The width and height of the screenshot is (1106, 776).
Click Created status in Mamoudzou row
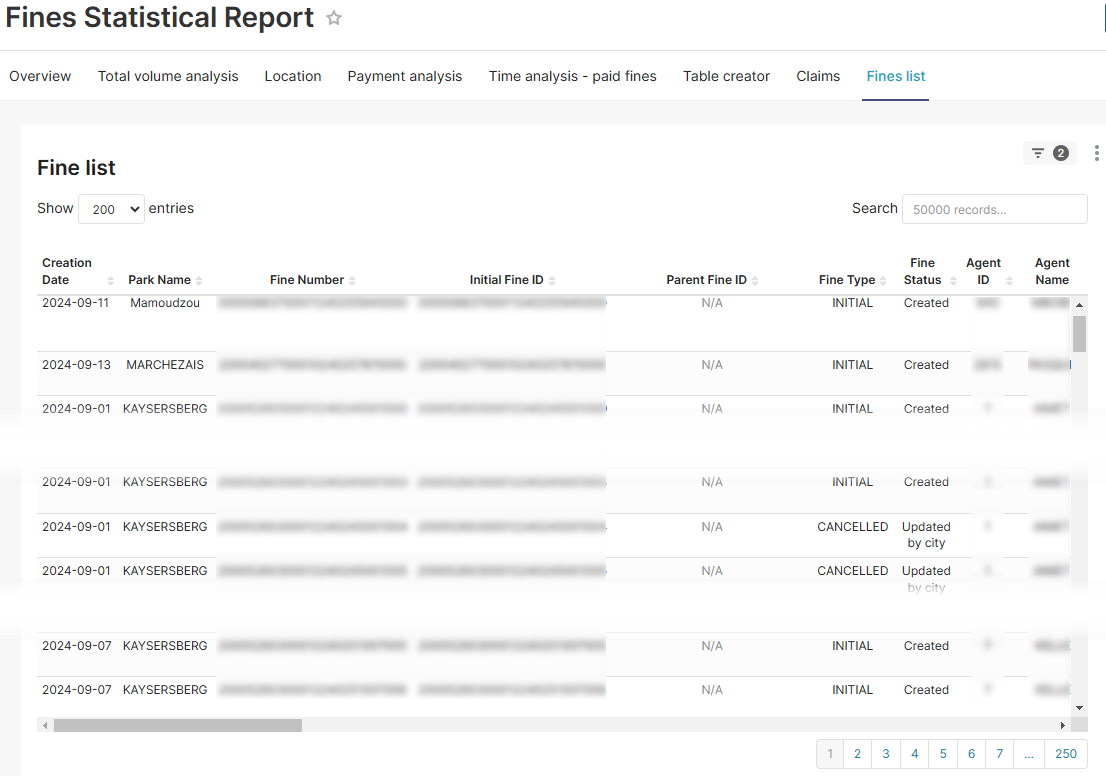tap(926, 303)
